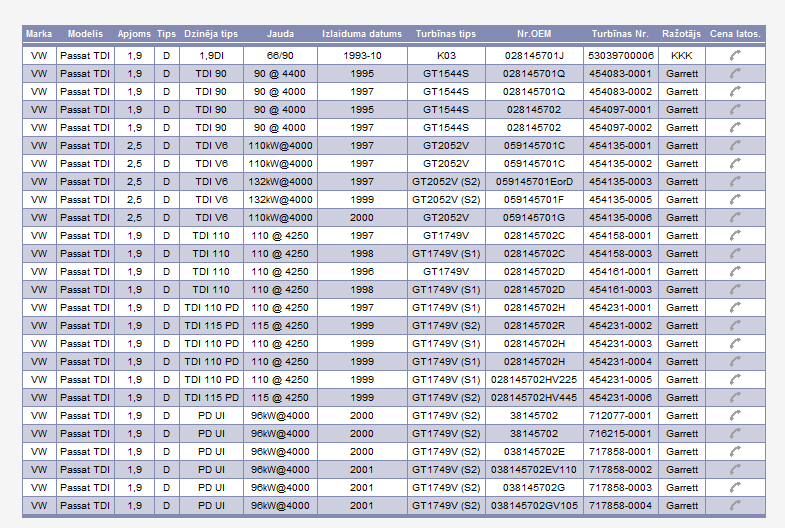This screenshot has height=528, width=785.
Task: Click the 90 @ 4400 power cell
Action: click(x=280, y=74)
